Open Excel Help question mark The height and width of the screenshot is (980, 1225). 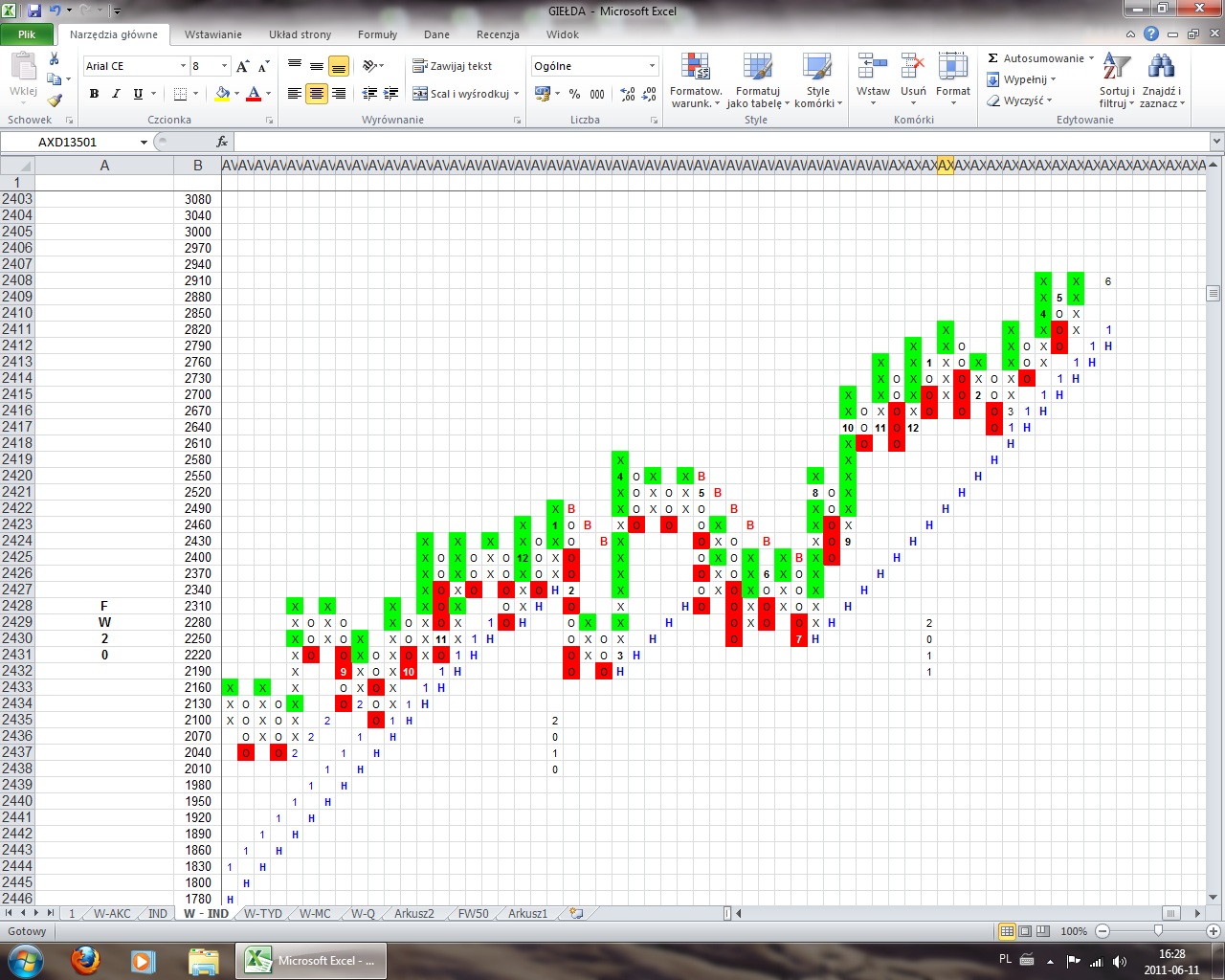[1151, 33]
